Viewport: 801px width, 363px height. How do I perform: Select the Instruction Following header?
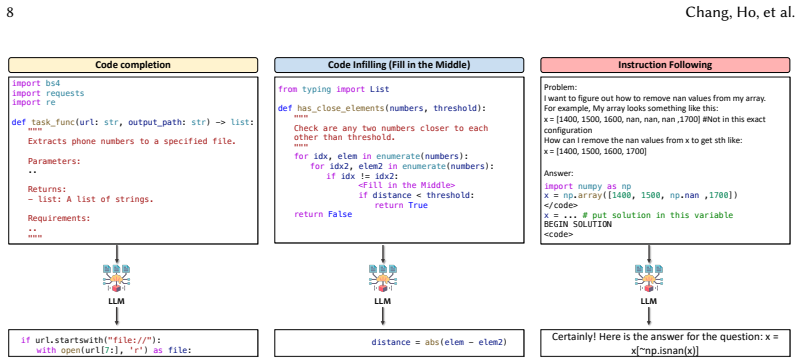point(665,65)
